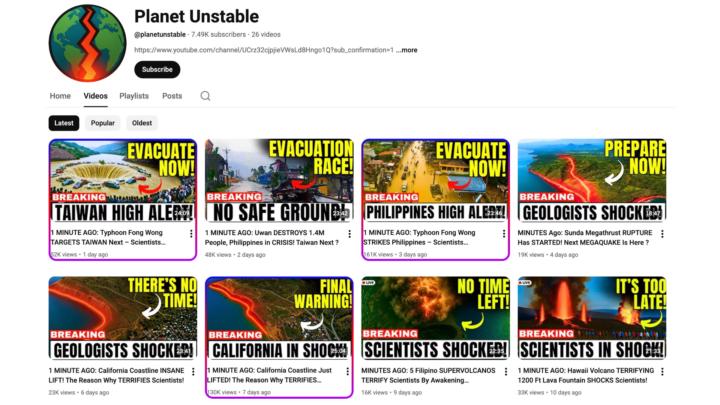Image resolution: width=720 pixels, height=405 pixels.
Task: Select the Oldest filter chip
Action: click(142, 123)
